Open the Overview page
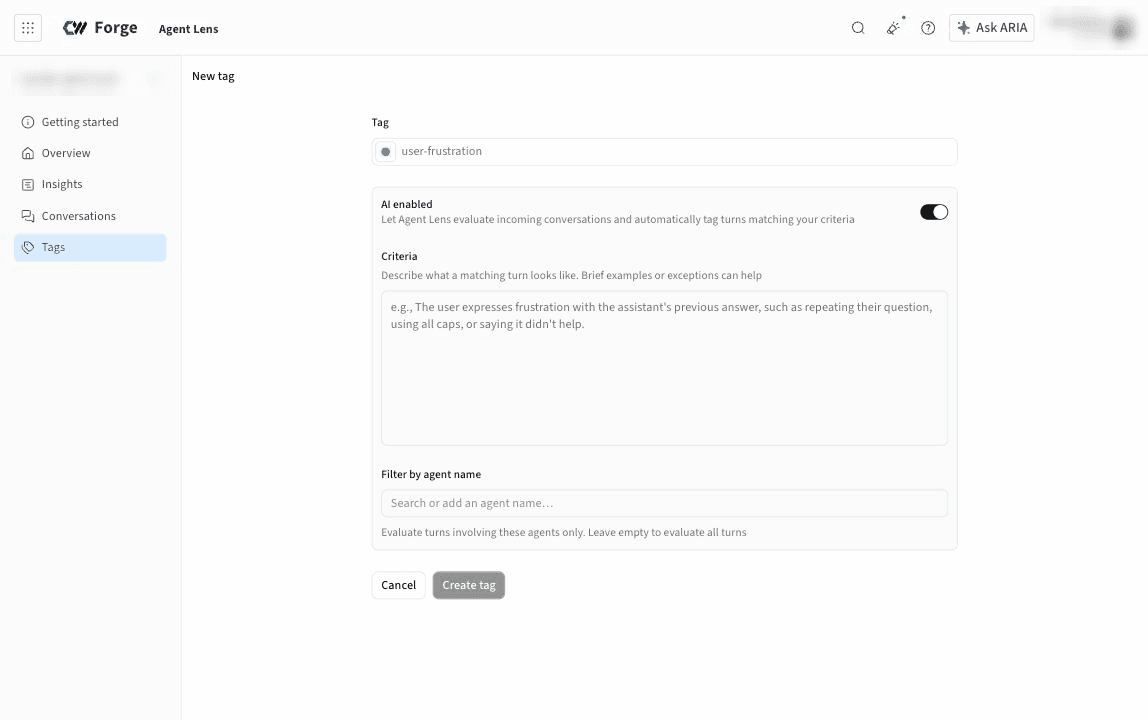The width and height of the screenshot is (1148, 720). point(90,153)
